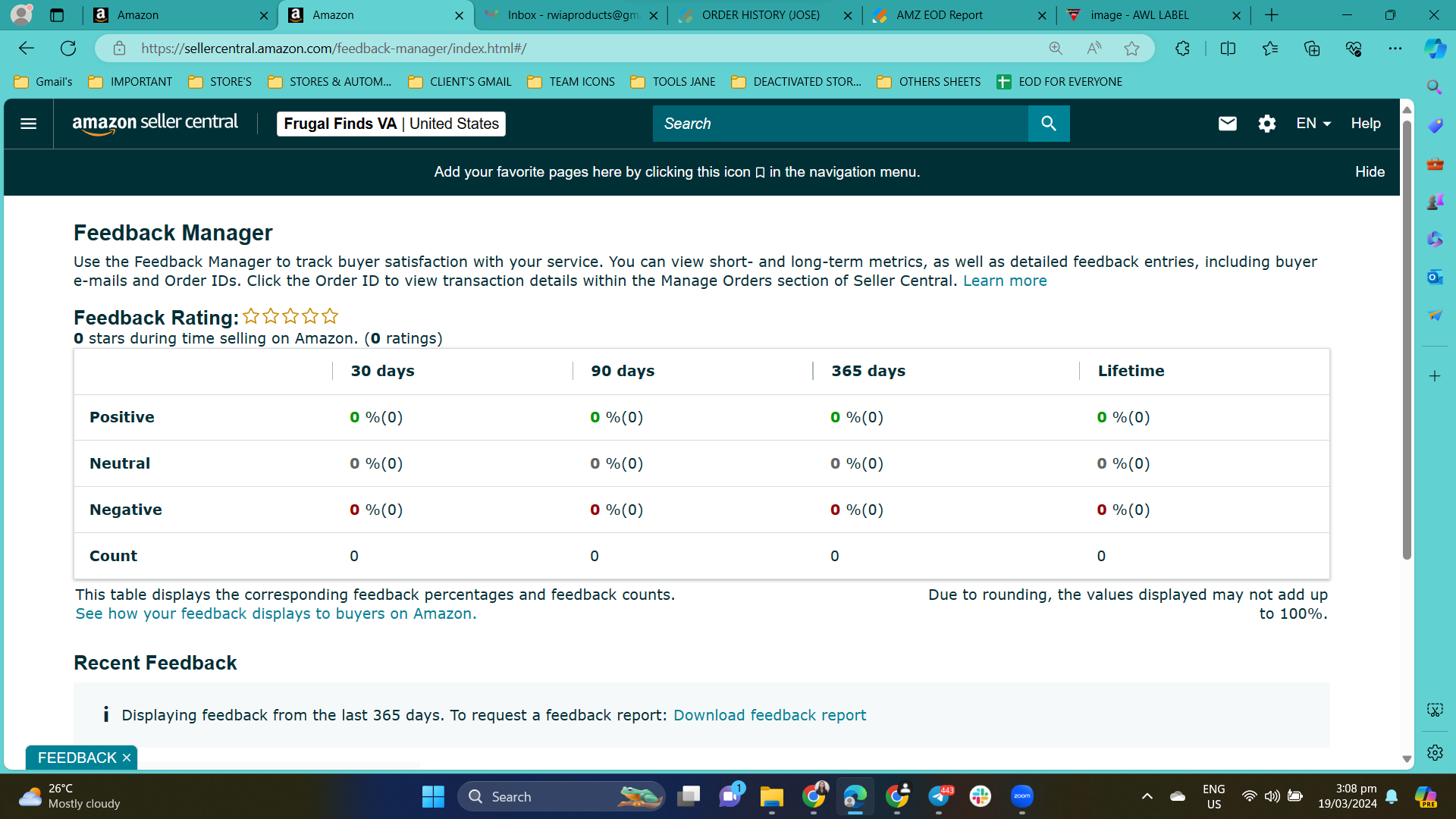Switch to image - AWL LABEL tab
Screen dimensions: 1456x819
(x=1153, y=15)
